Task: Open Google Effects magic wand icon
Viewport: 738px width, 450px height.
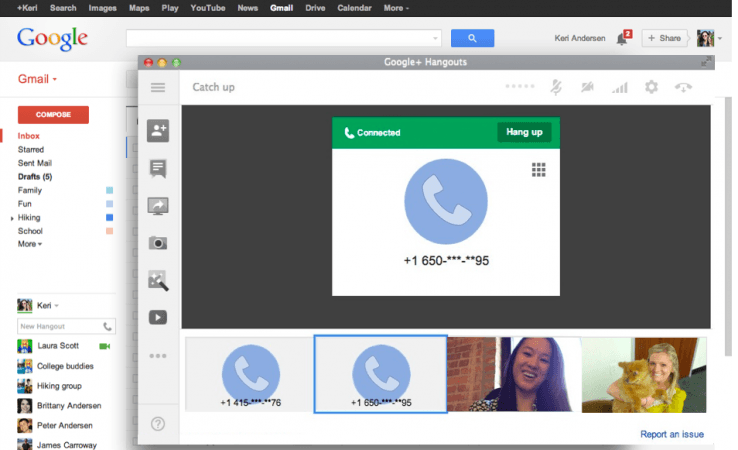Action: pos(158,281)
